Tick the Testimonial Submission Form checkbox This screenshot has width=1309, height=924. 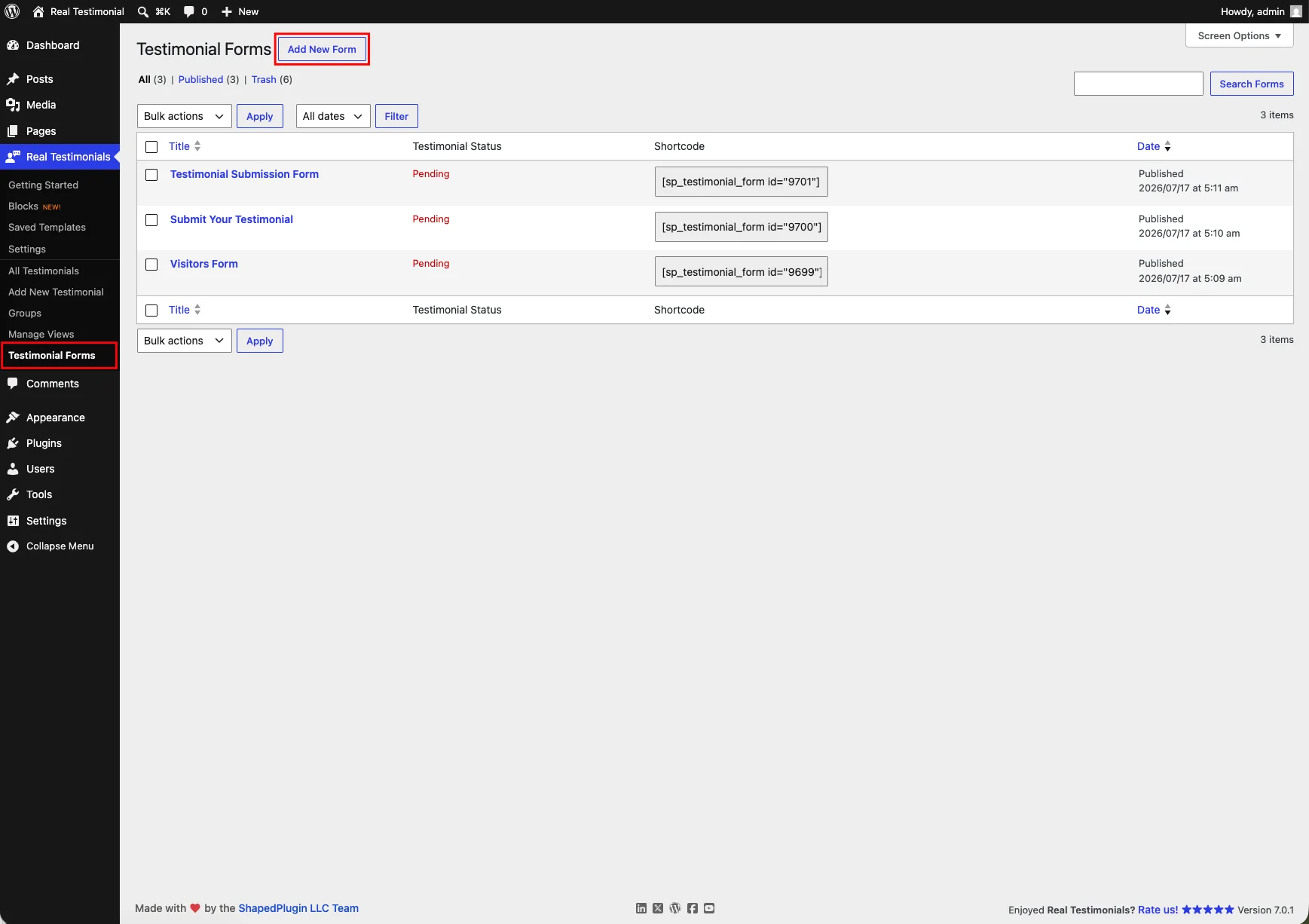coord(151,175)
